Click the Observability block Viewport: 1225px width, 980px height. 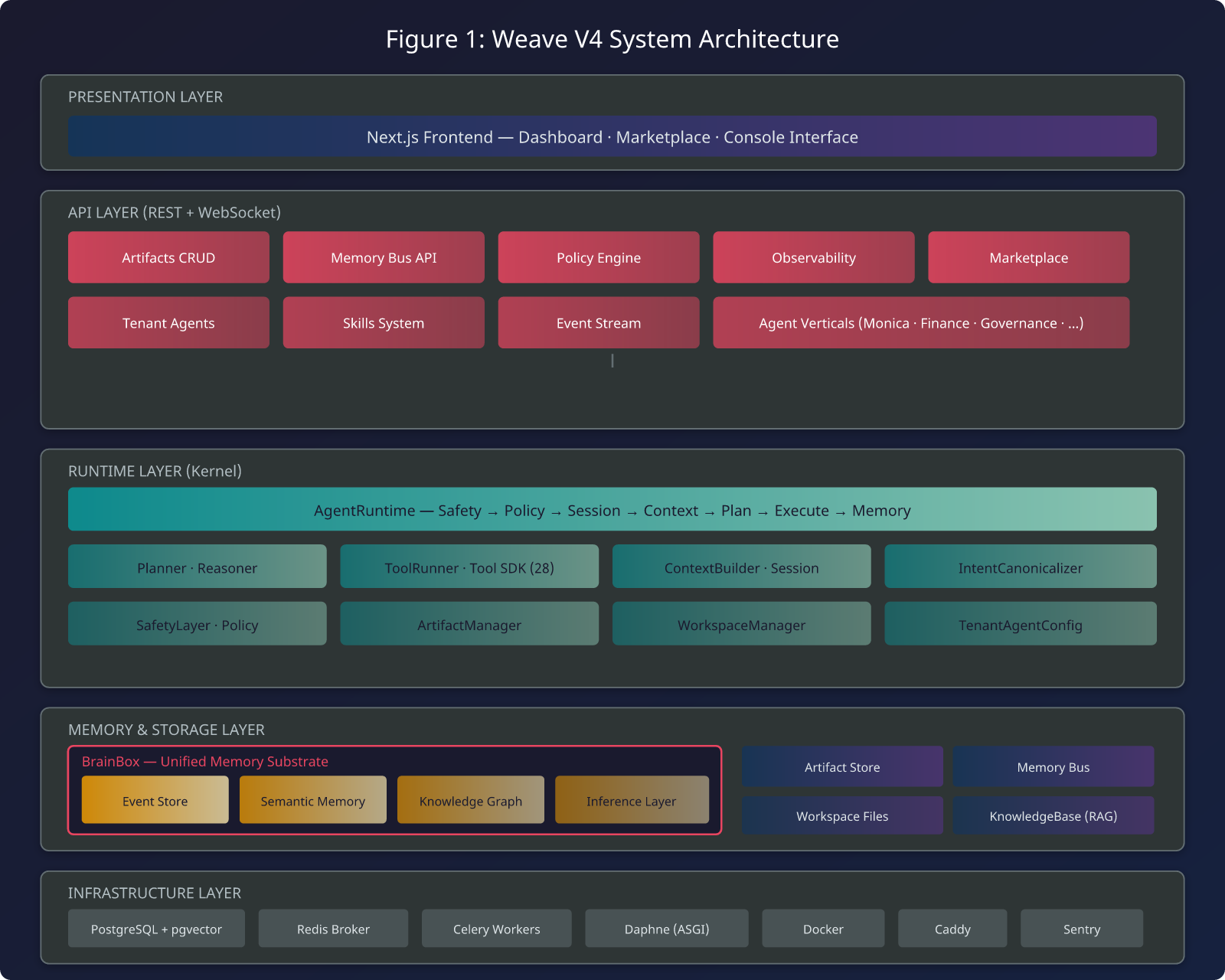coord(814,257)
